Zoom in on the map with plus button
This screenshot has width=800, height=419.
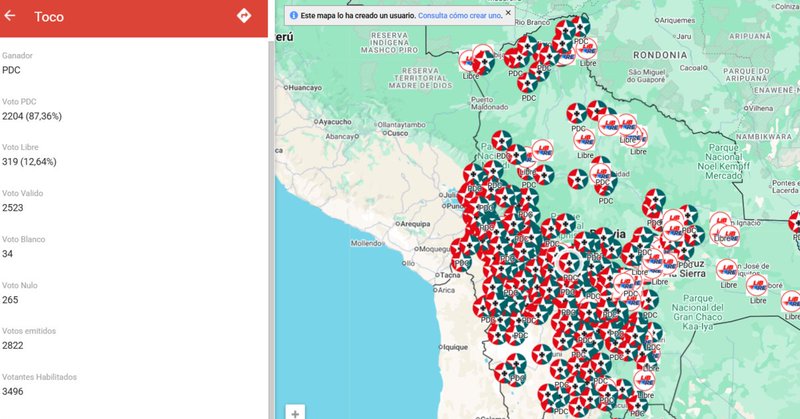point(295,413)
